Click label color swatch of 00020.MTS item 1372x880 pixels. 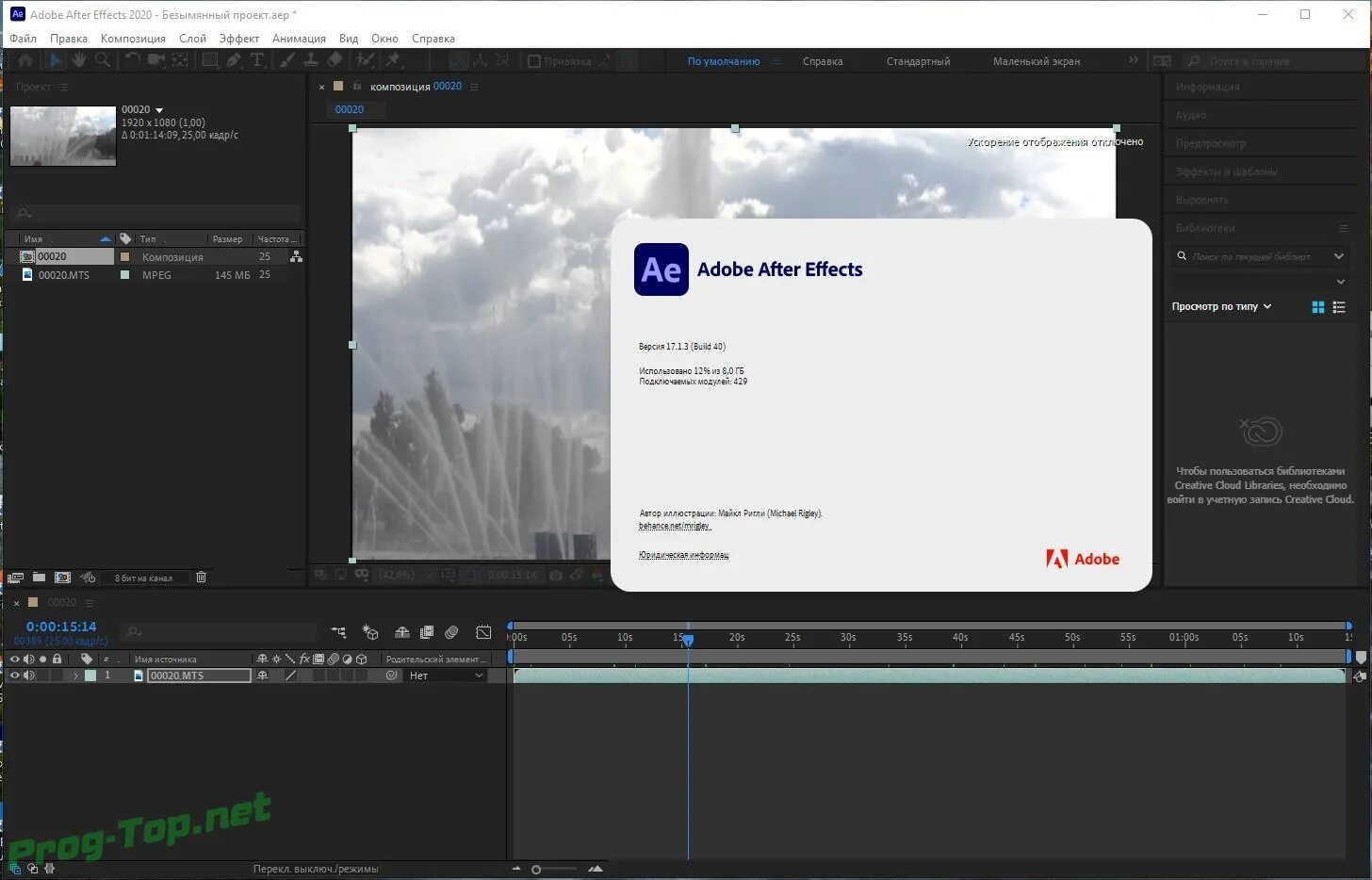point(124,275)
